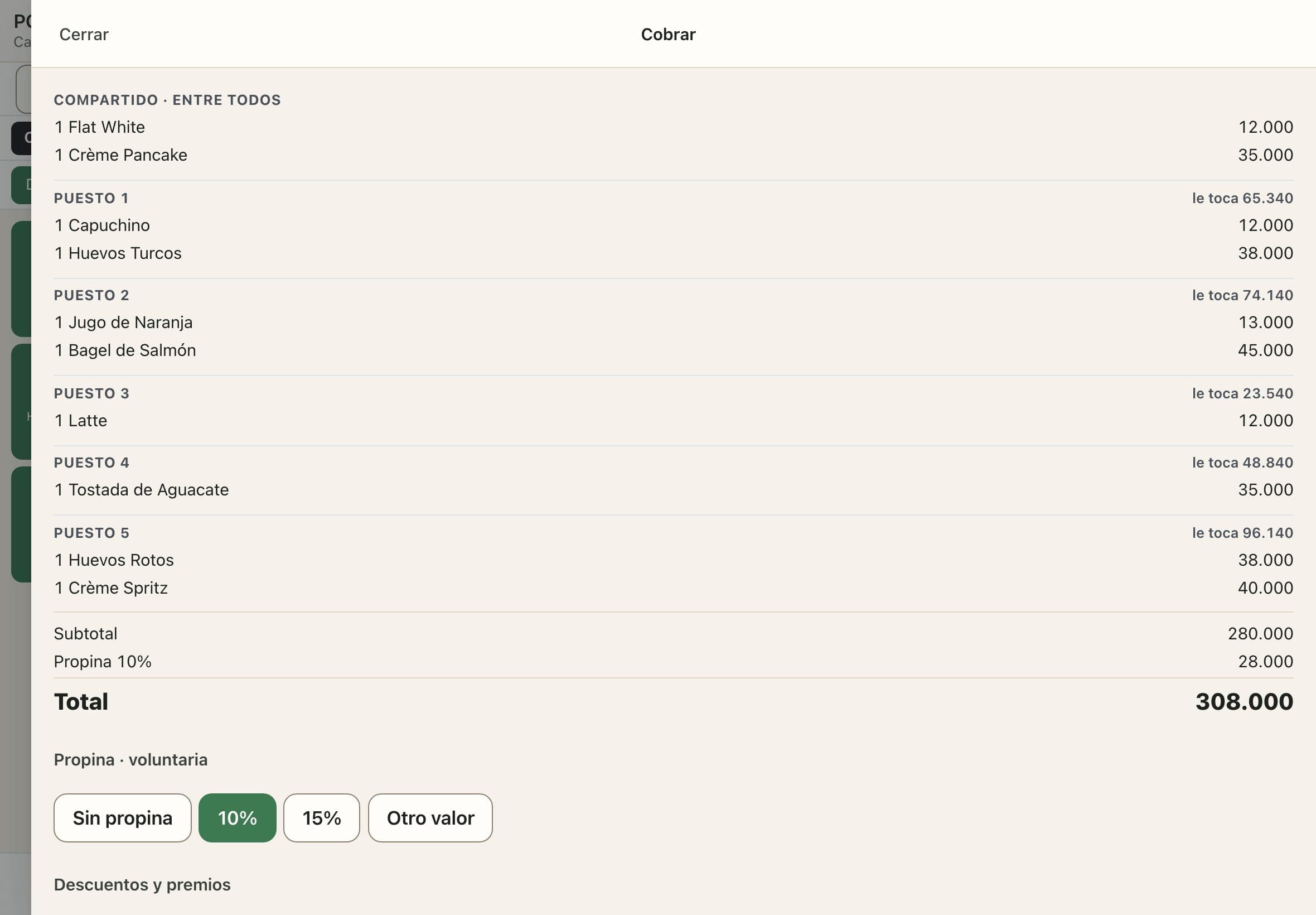Select the Huevos Rotos line item

tap(673, 560)
